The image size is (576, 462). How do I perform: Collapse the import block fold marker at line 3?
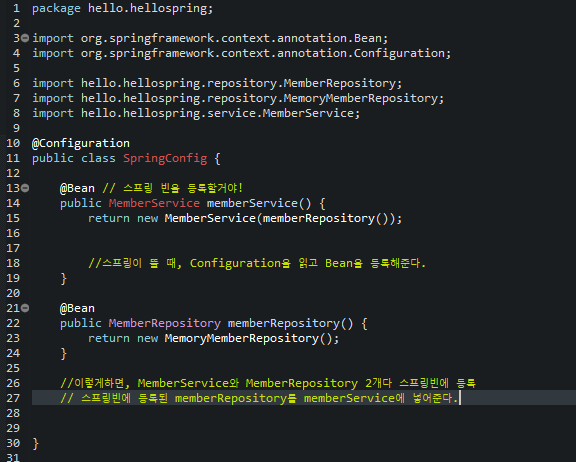(x=25, y=38)
